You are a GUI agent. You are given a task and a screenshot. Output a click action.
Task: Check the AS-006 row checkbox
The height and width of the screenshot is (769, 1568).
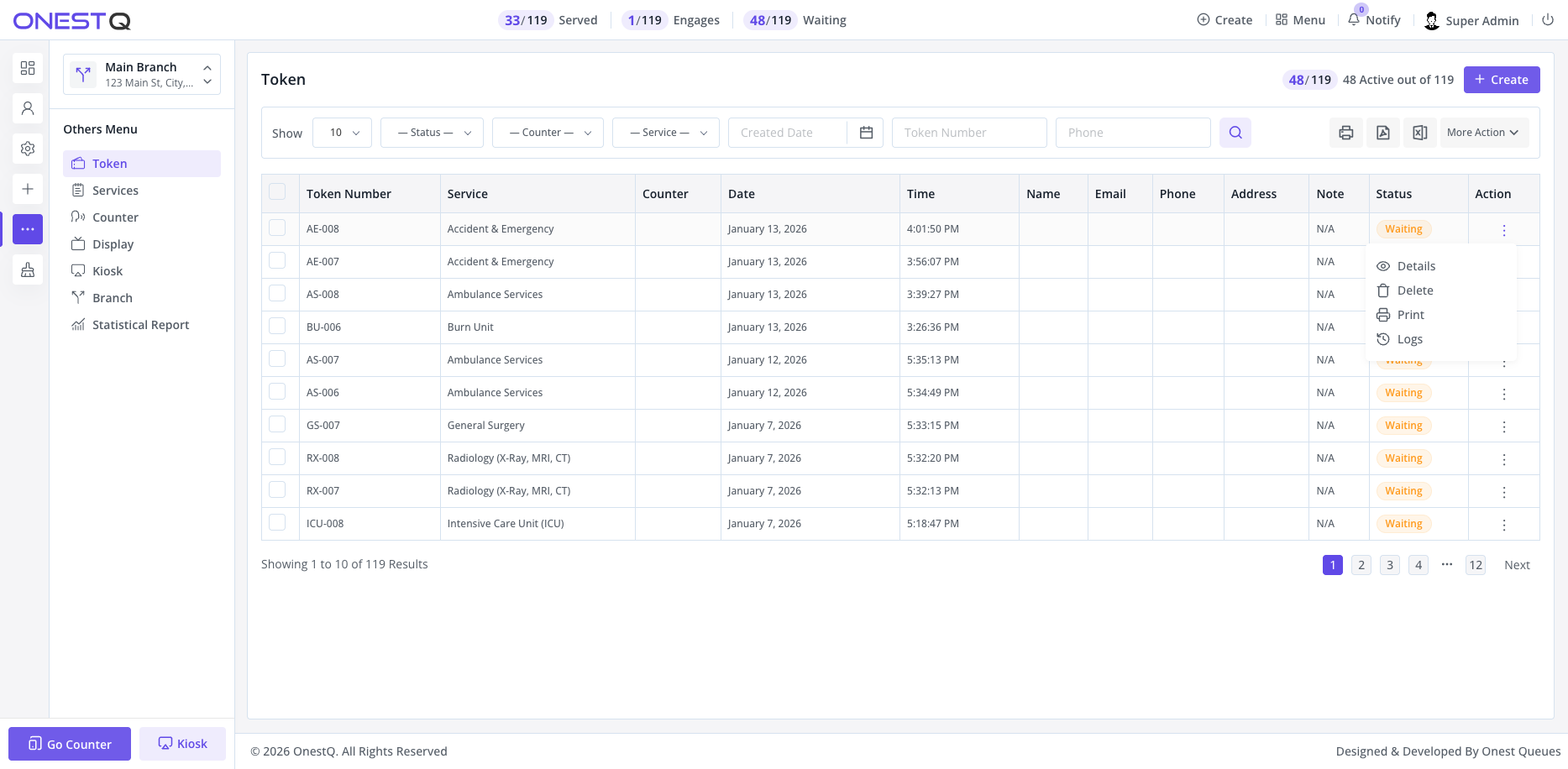tap(277, 391)
